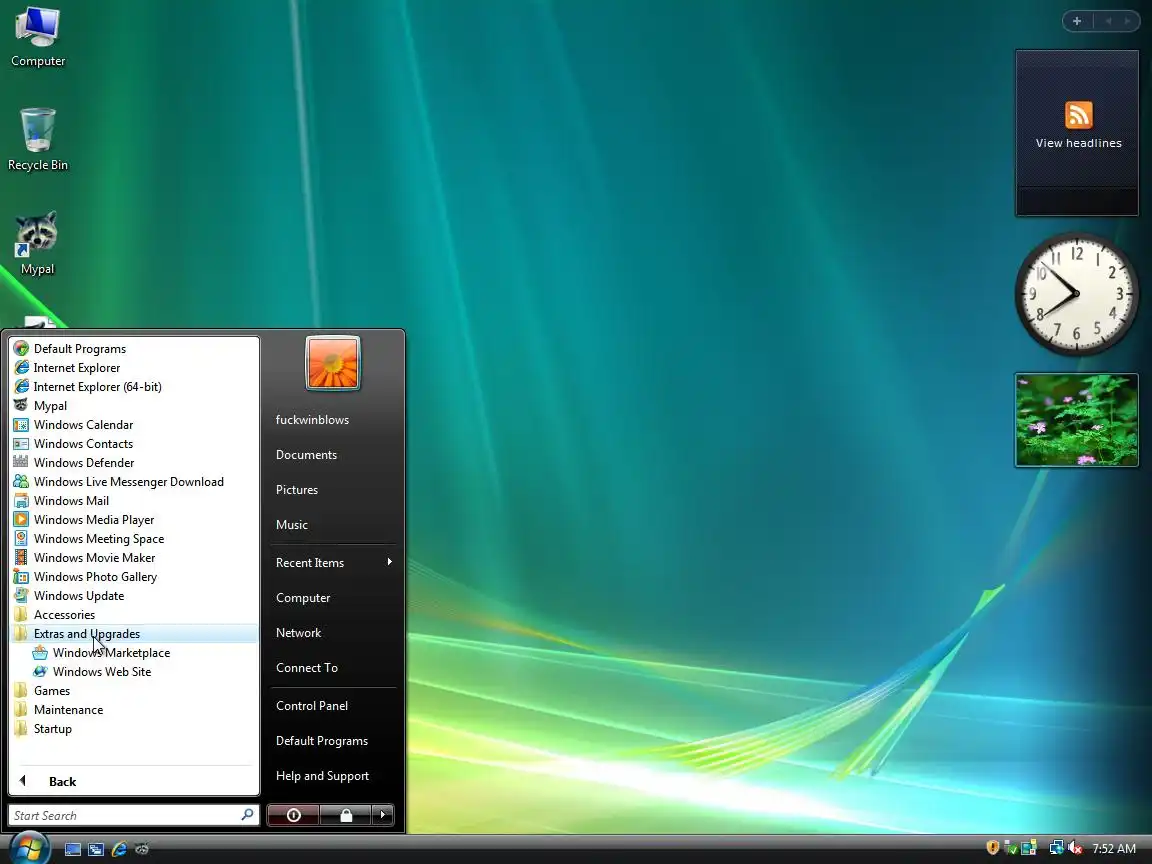Launch 32-bit Internet Explorer from programs list
This screenshot has width=1152, height=864.
(134, 367)
